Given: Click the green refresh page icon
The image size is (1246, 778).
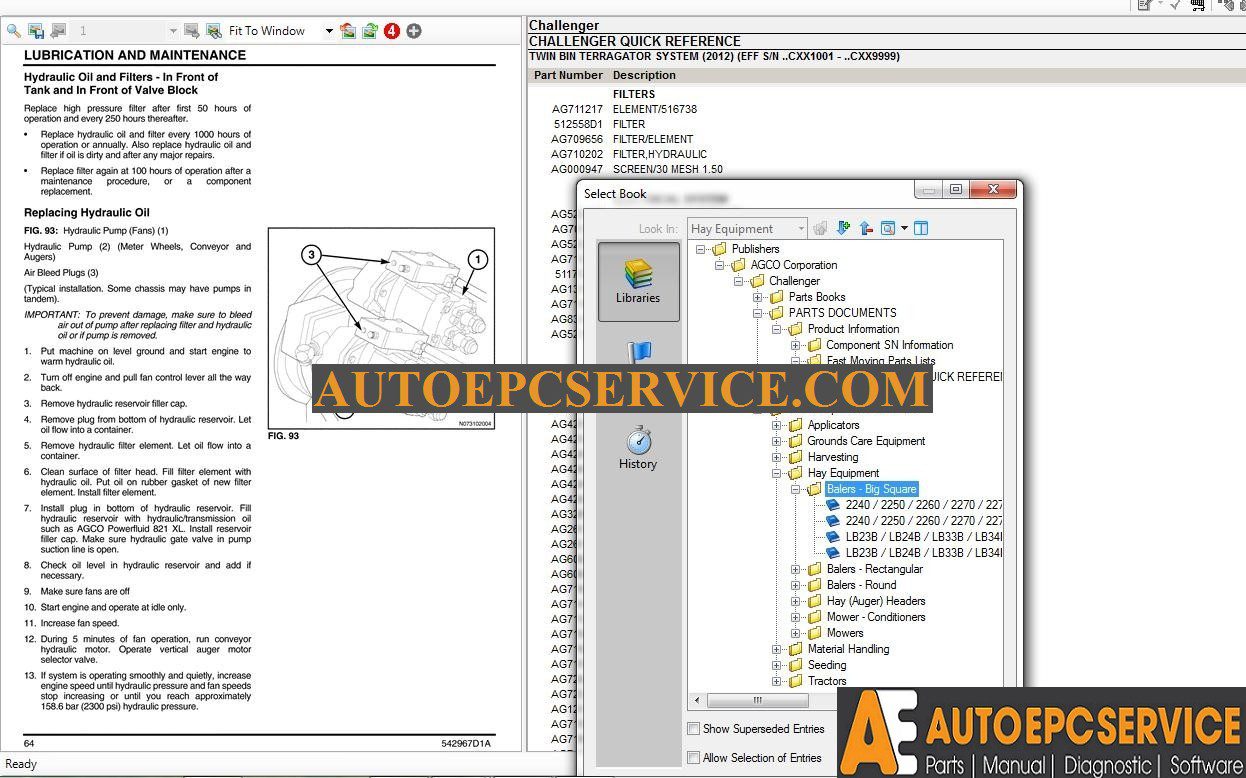Looking at the screenshot, I should click(369, 31).
